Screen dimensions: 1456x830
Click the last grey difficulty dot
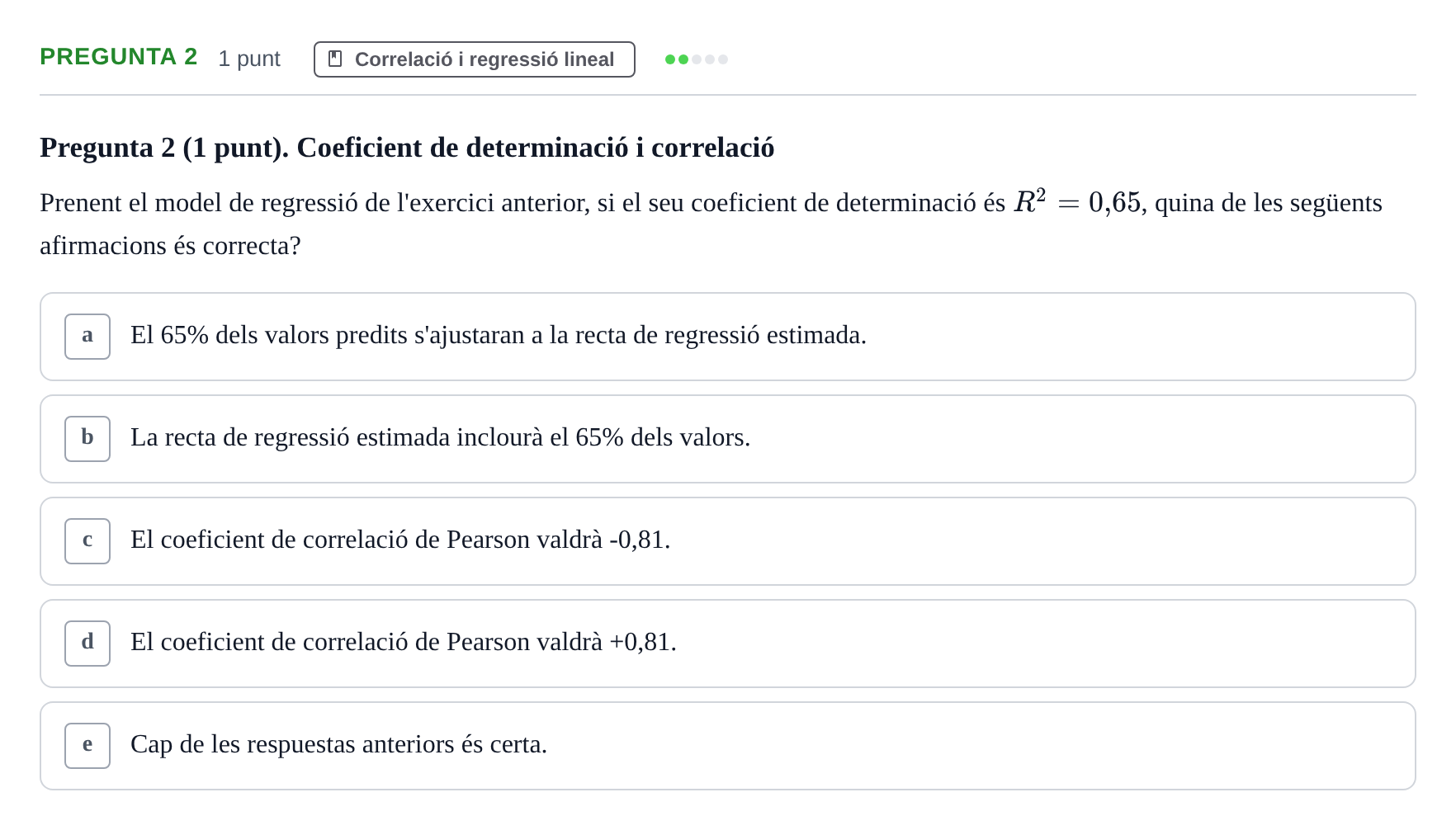click(723, 59)
